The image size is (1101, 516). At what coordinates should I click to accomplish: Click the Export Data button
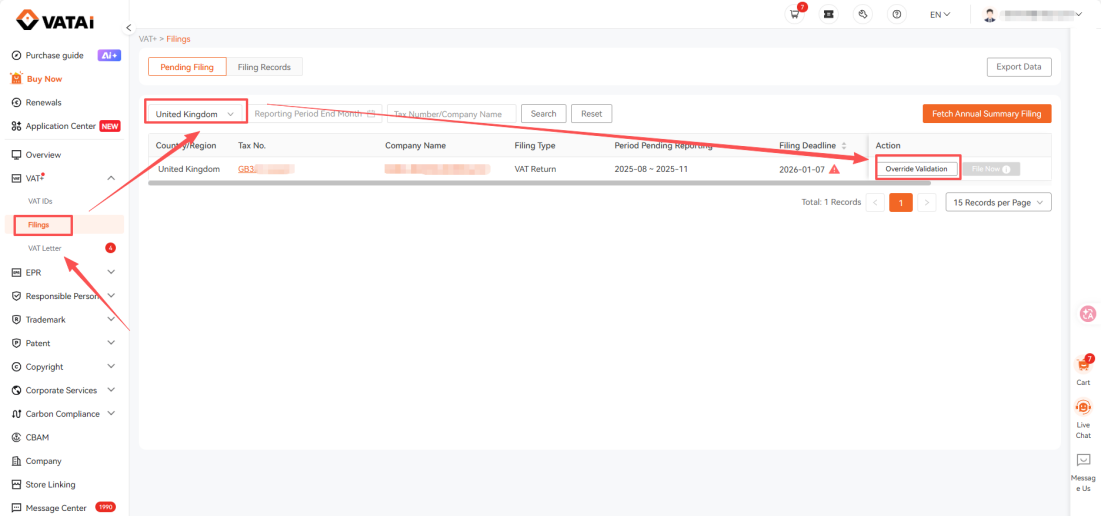[x=1019, y=67]
